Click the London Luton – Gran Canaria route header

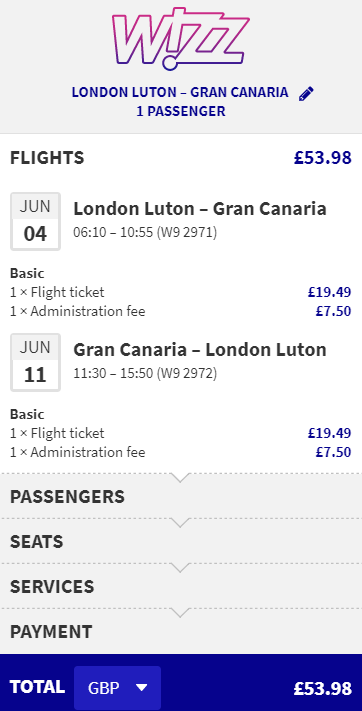[180, 92]
